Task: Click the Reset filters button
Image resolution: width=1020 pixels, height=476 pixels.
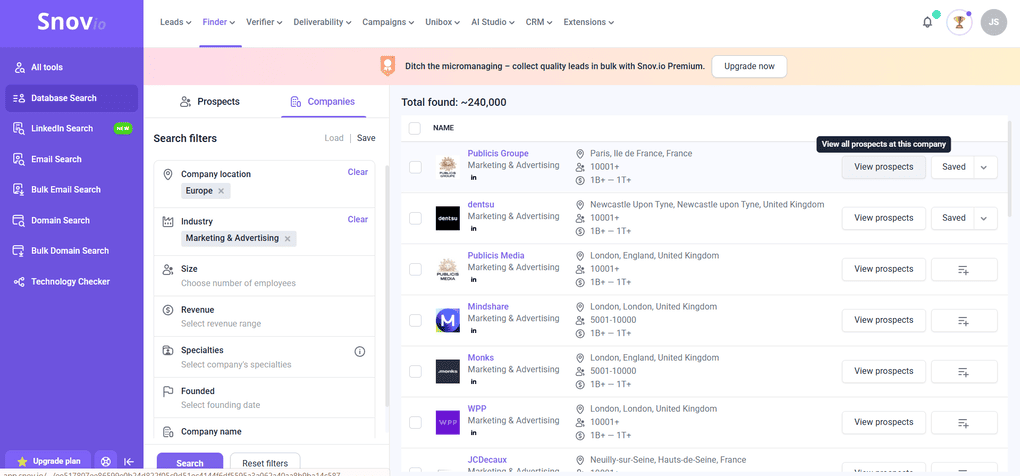Action: [x=265, y=463]
